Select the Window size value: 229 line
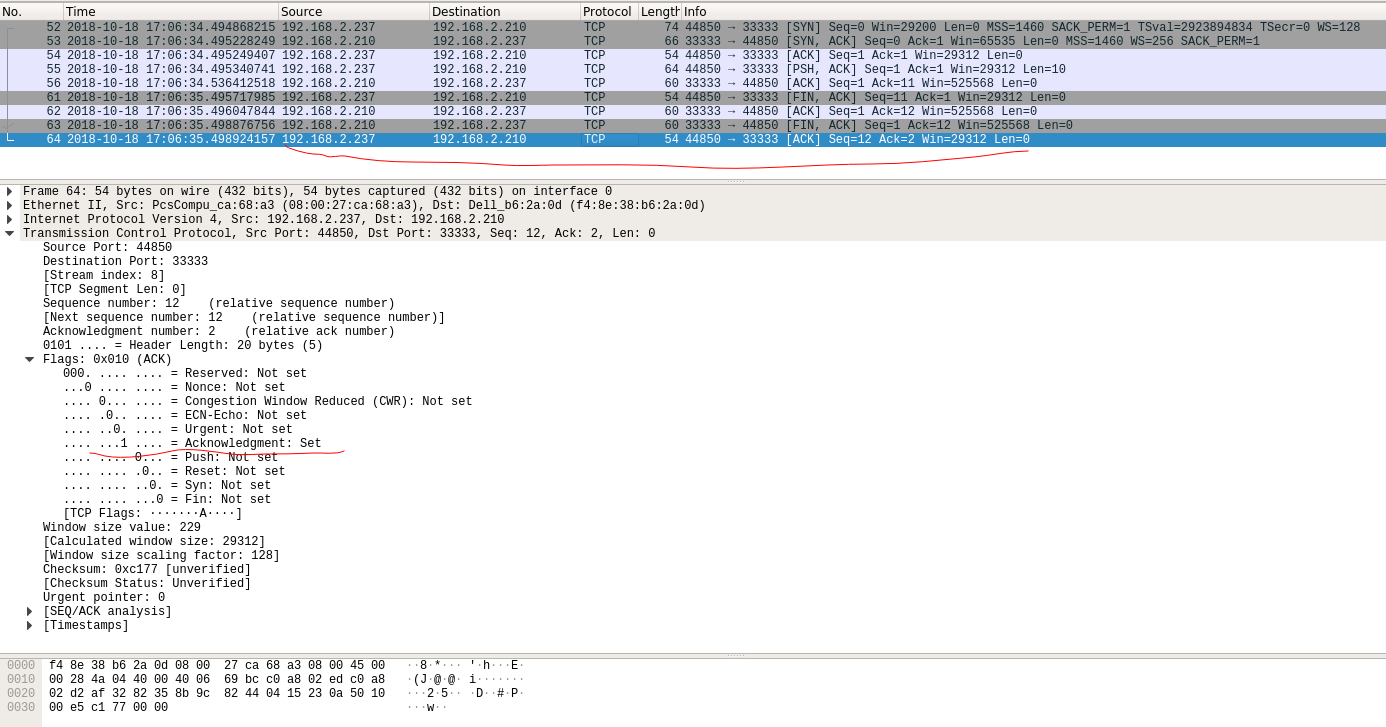 (122, 528)
